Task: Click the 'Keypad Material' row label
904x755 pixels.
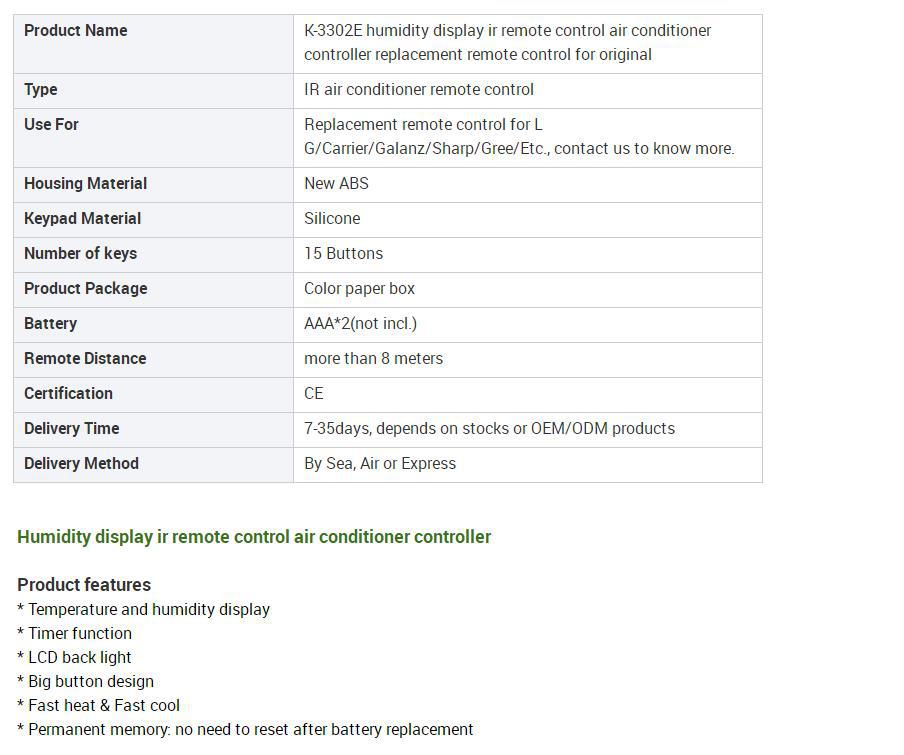Action: (82, 218)
